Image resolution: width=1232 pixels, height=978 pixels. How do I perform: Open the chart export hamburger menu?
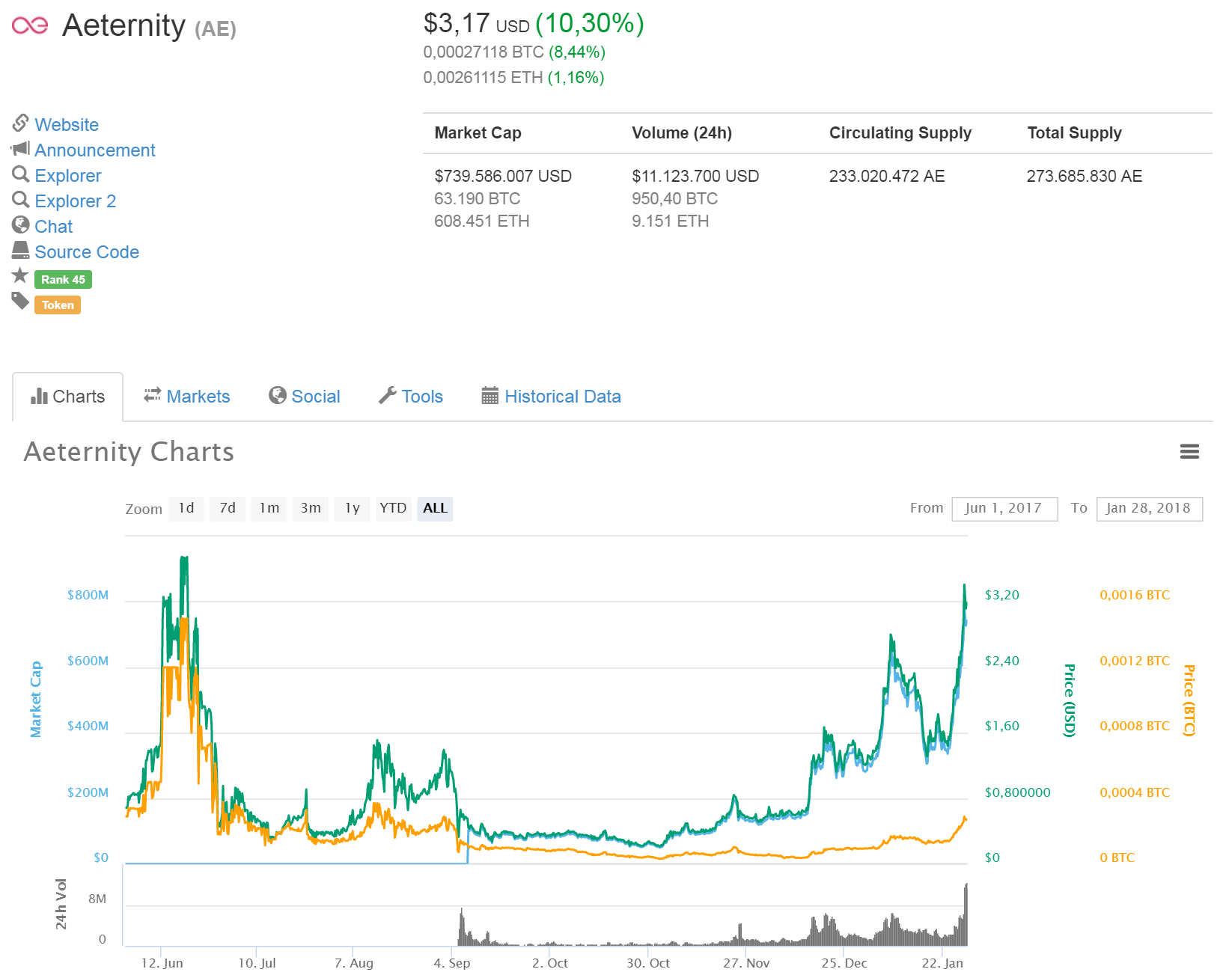[x=1189, y=451]
